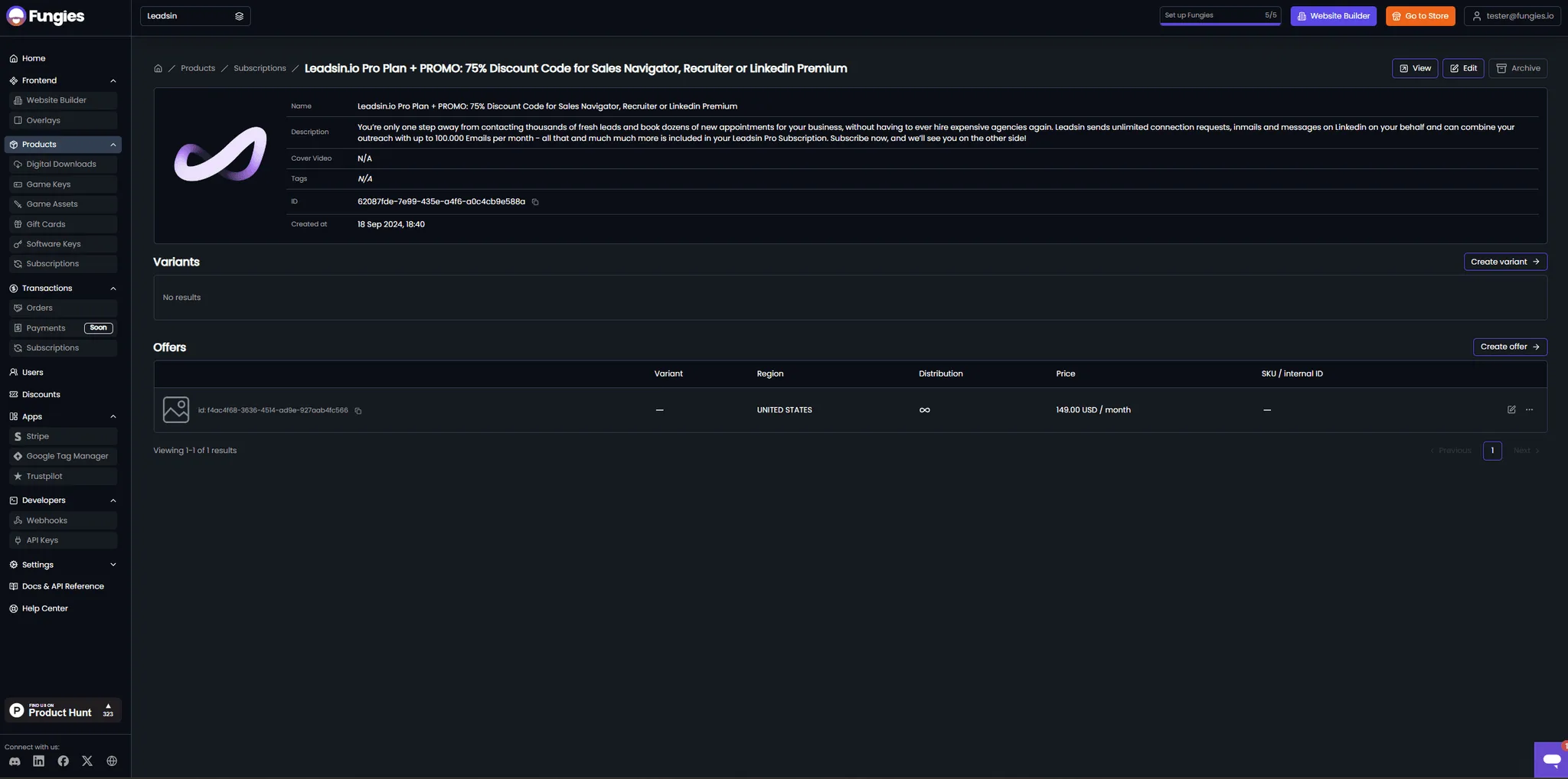Image resolution: width=1568 pixels, height=779 pixels.
Task: Click the View button
Action: pos(1415,68)
